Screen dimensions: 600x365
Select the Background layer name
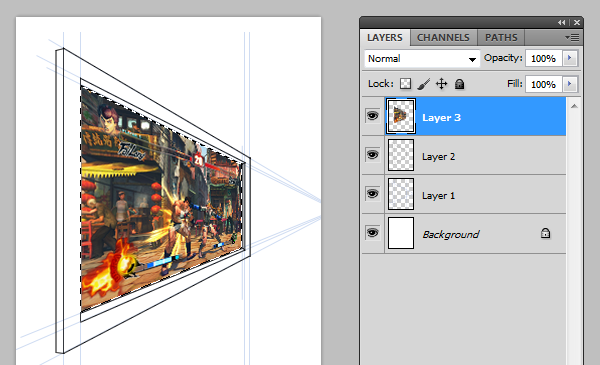(x=450, y=234)
